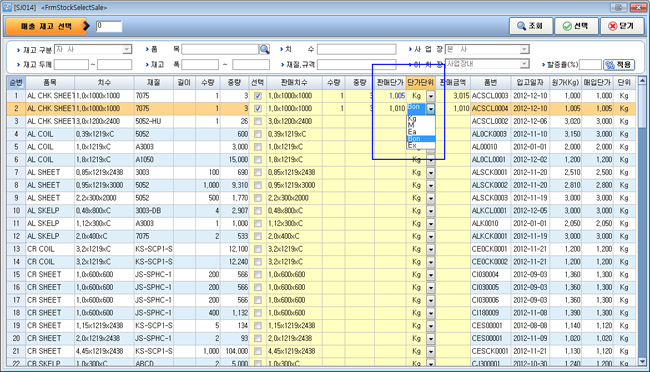Check the 선택 box for AL SHEET 0.95x1219x3000

click(x=258, y=185)
